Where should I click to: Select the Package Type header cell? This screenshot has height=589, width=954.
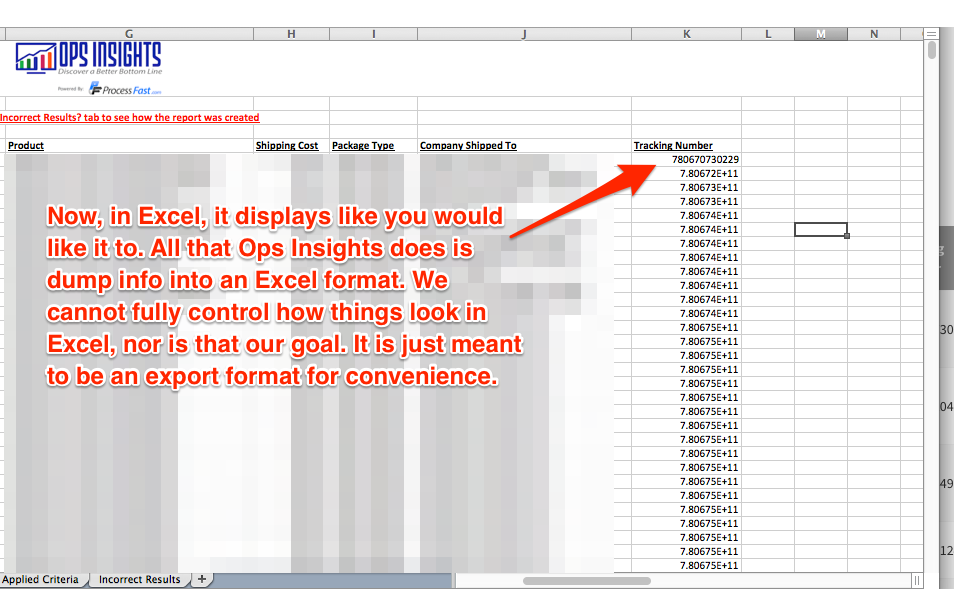pos(363,146)
